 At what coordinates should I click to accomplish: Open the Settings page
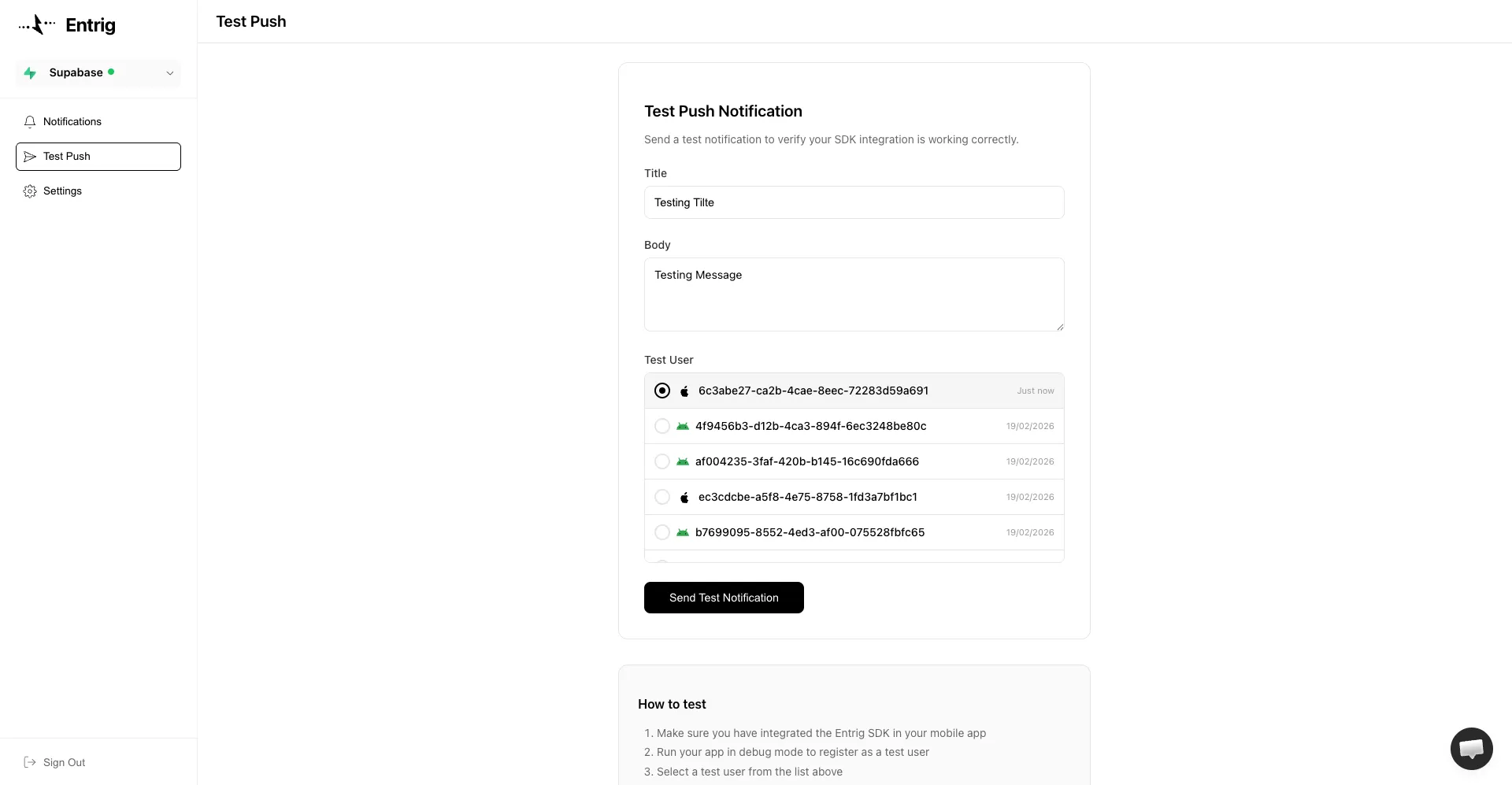(63, 191)
